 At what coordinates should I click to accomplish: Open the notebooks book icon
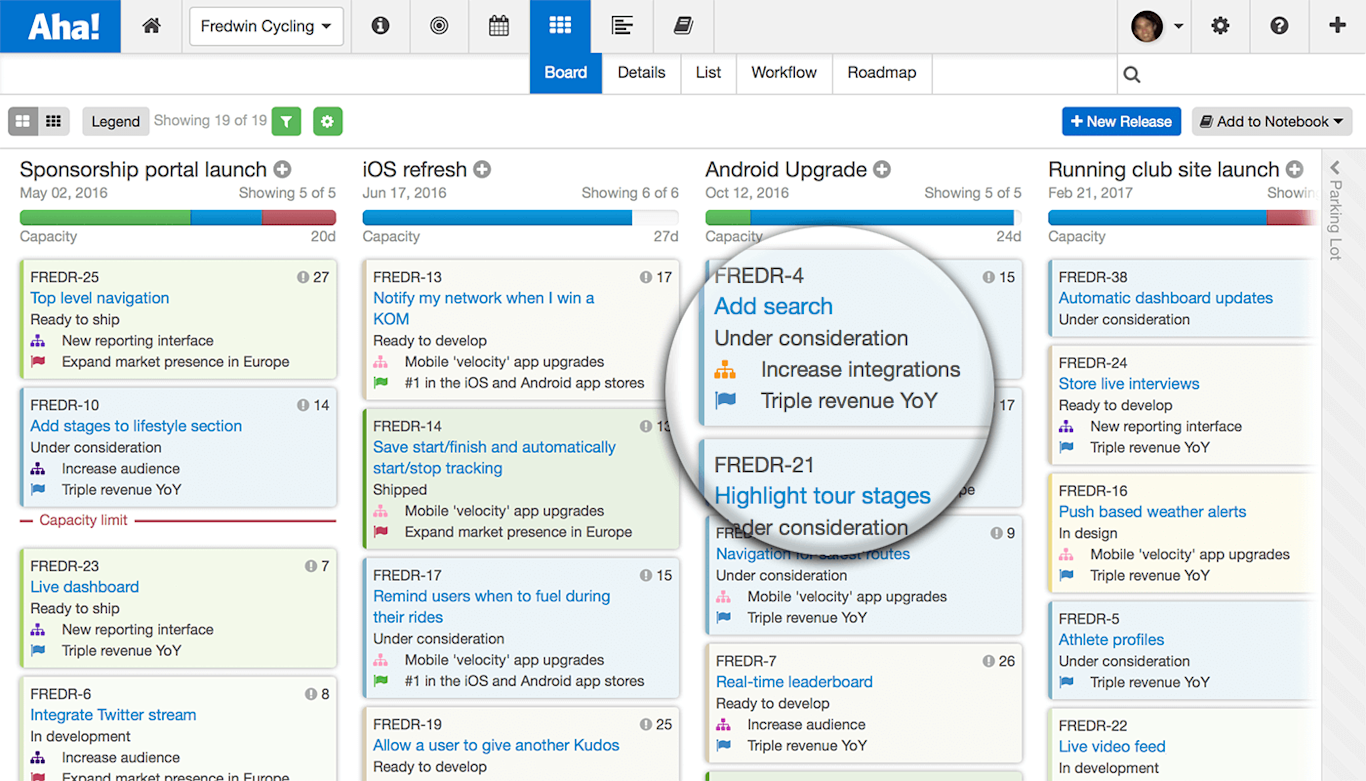click(x=683, y=27)
